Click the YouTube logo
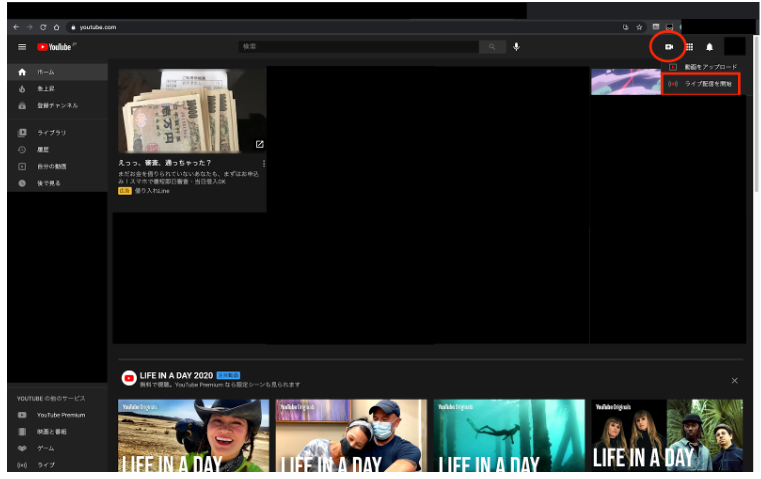This screenshot has width=761, height=479. [56, 47]
